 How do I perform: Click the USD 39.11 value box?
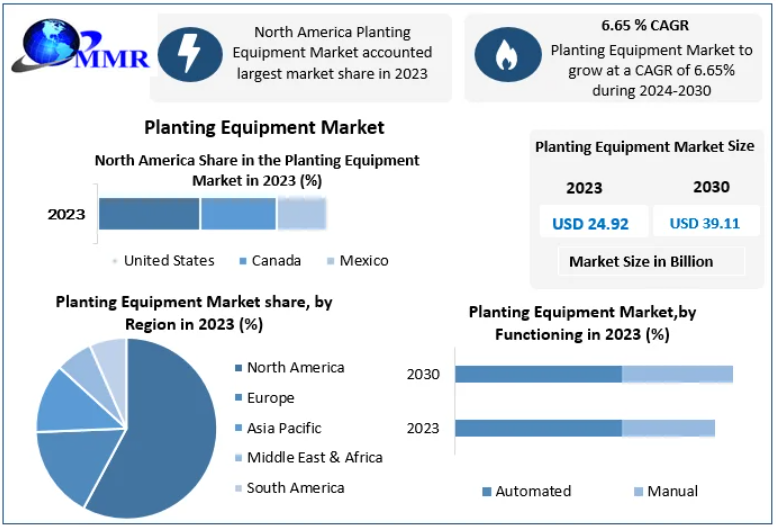[x=704, y=223]
